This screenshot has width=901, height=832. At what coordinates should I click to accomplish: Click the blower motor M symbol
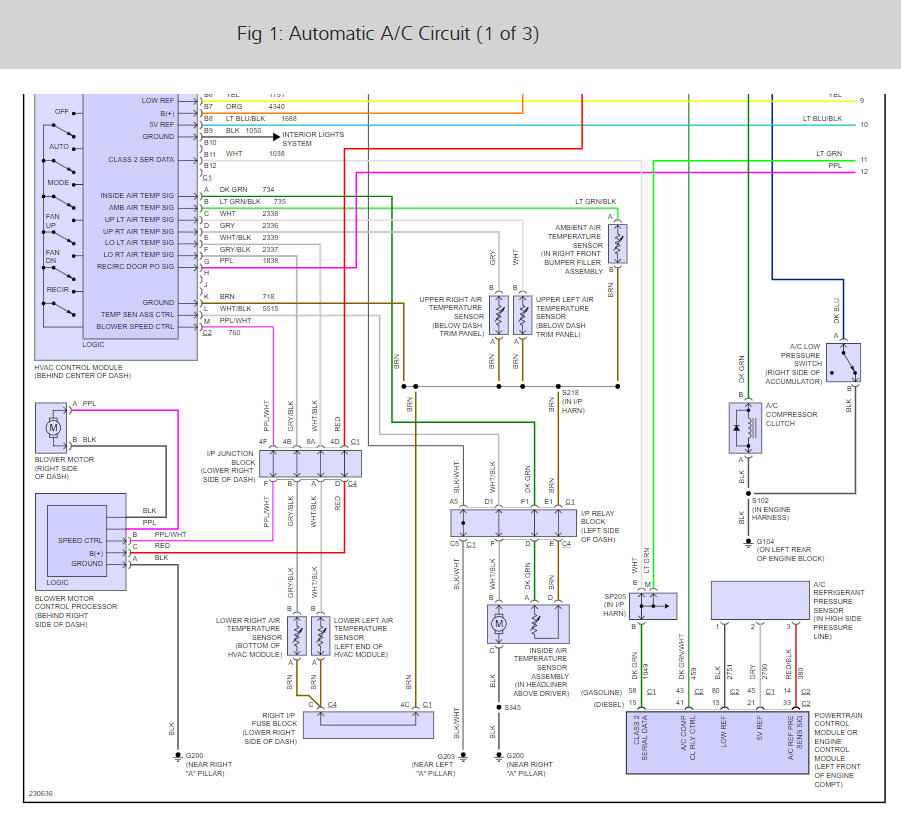[x=53, y=428]
